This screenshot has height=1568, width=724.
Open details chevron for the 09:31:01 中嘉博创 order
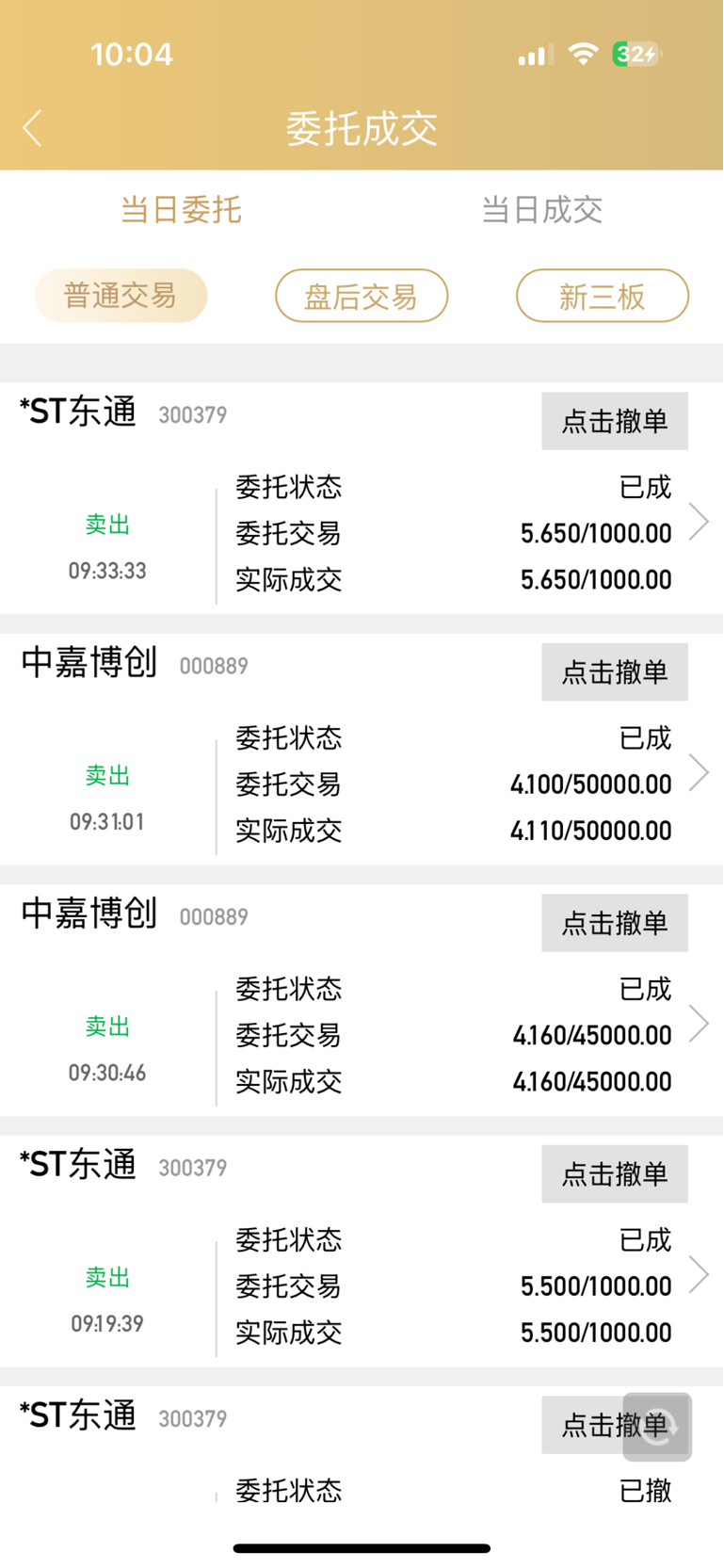coord(699,772)
